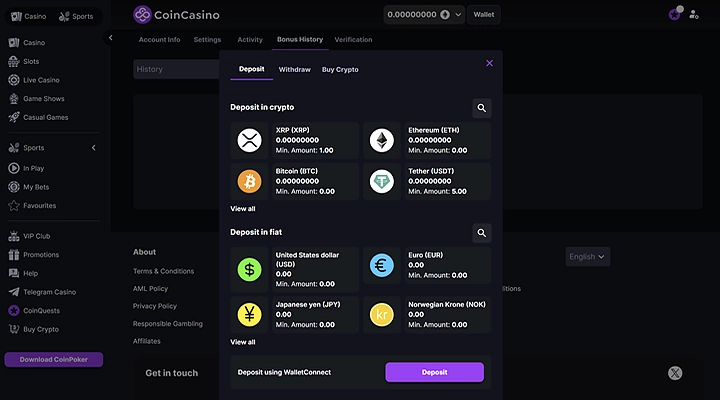
Task: Open VIP Club in the sidebar
Action: point(29,236)
